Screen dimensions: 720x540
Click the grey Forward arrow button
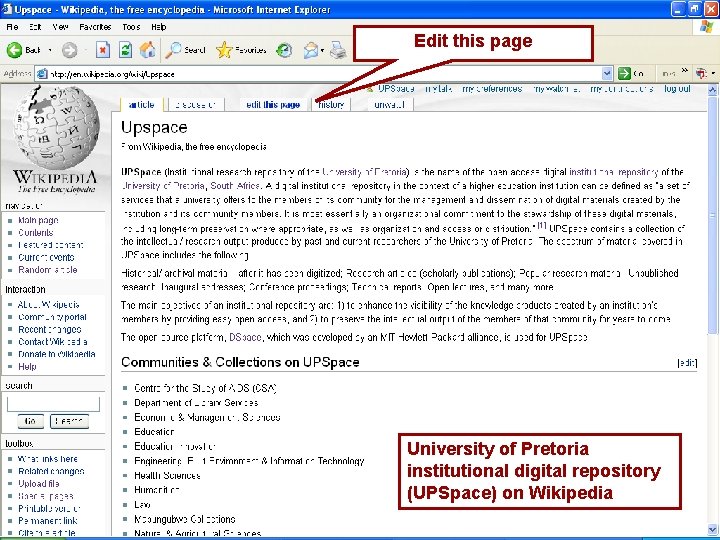point(69,50)
